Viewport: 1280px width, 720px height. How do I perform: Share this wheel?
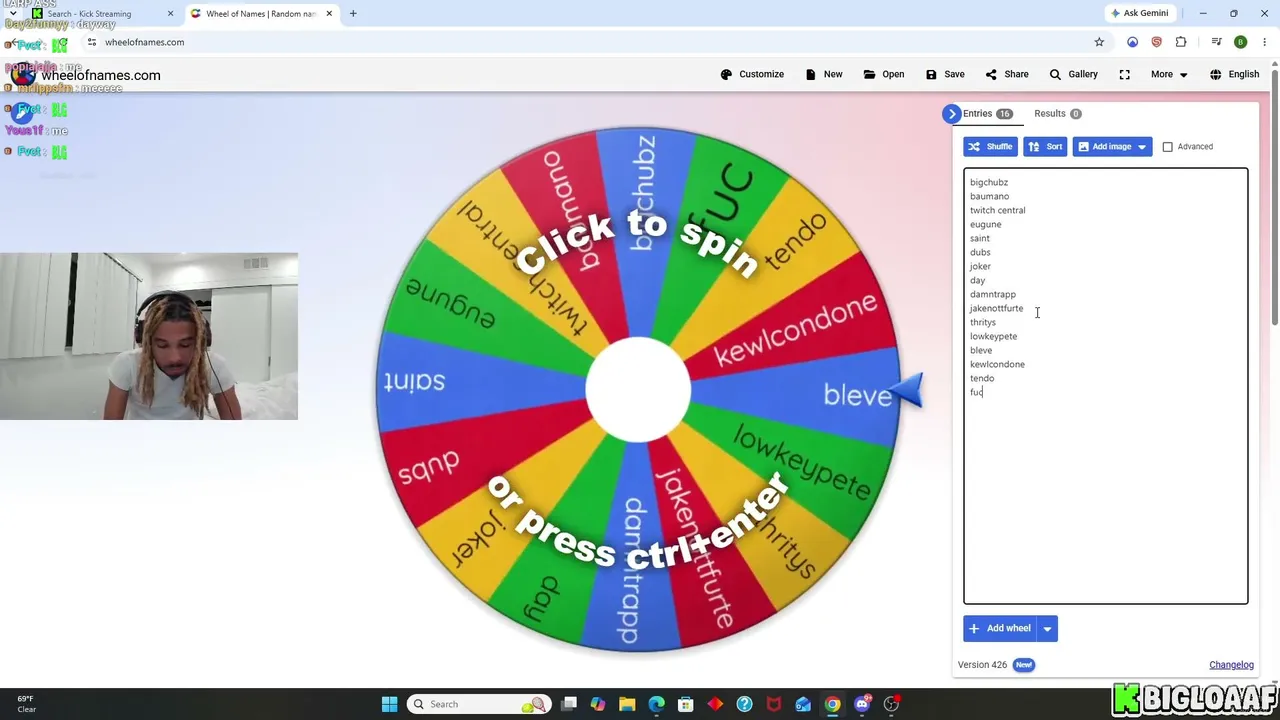click(x=1007, y=74)
